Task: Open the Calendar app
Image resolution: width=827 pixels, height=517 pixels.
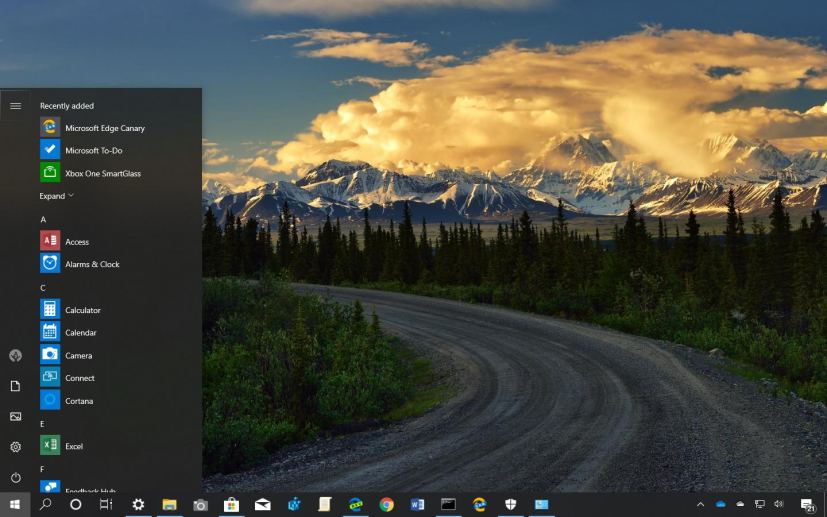Action: point(120,332)
